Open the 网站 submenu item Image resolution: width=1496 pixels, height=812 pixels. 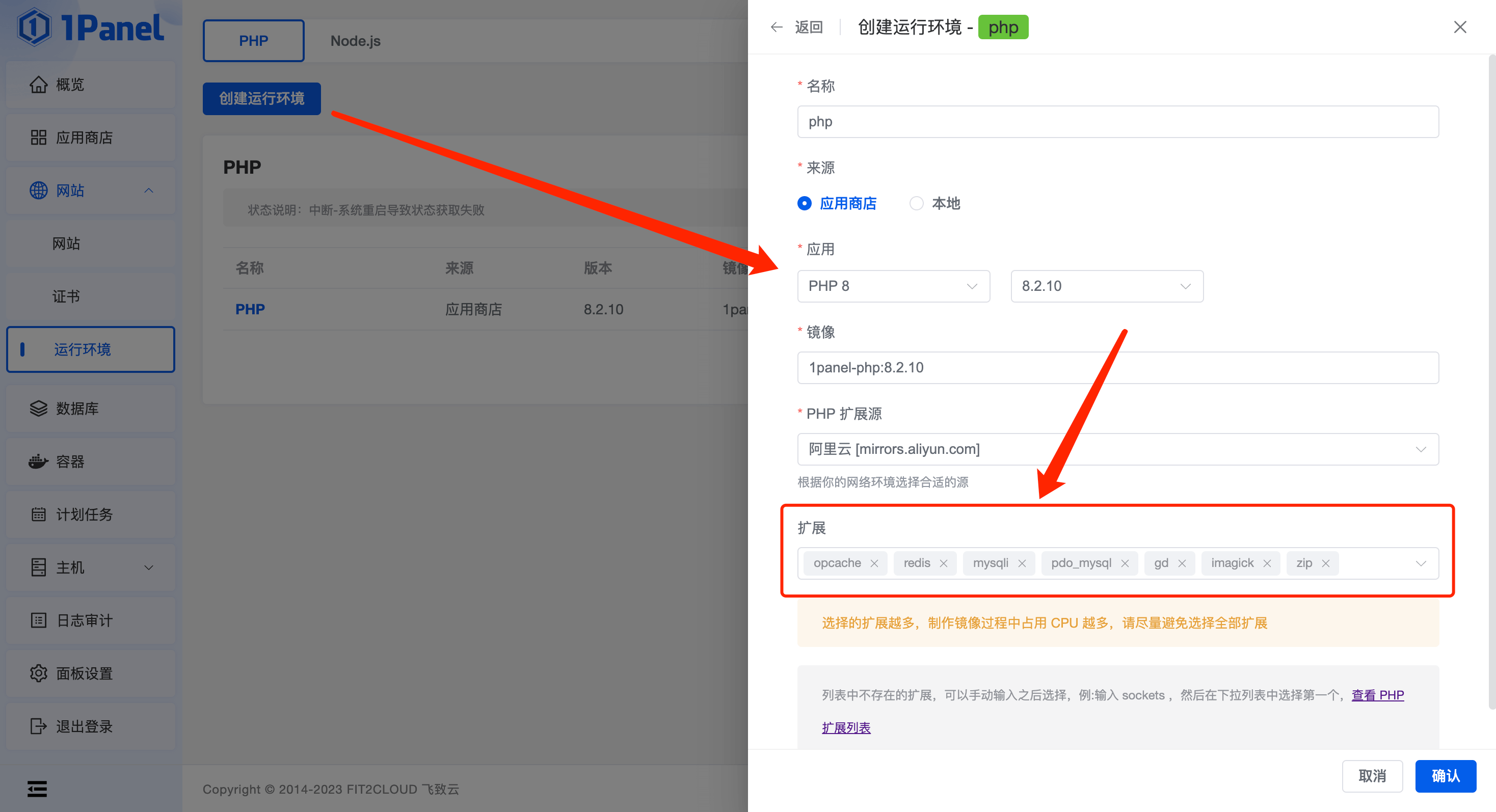tap(91, 244)
